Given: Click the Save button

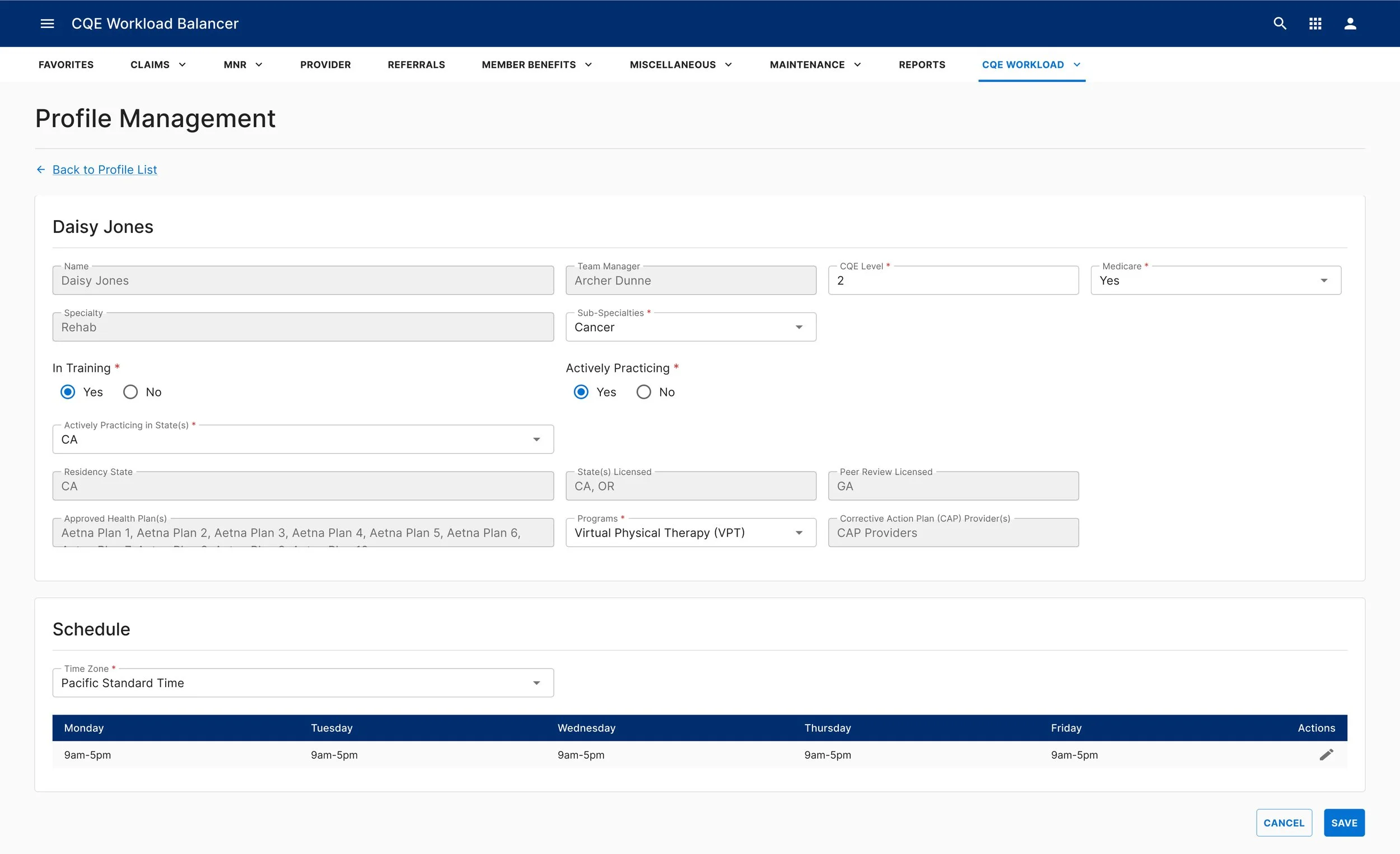Looking at the screenshot, I should pos(1344,823).
